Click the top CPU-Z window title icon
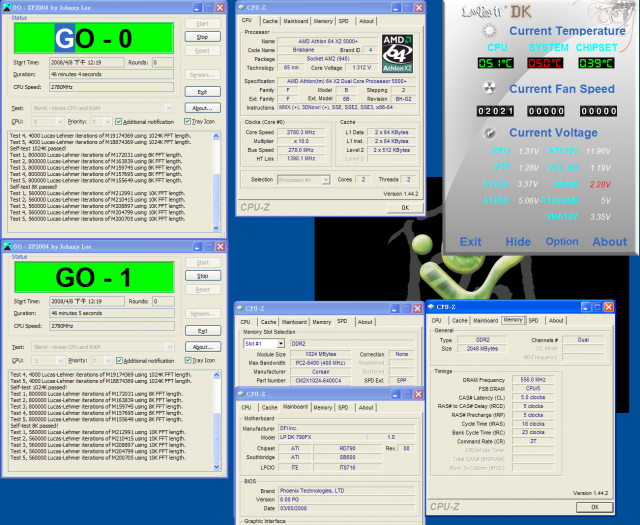Screen dimensions: 640x525 coord(241,7)
